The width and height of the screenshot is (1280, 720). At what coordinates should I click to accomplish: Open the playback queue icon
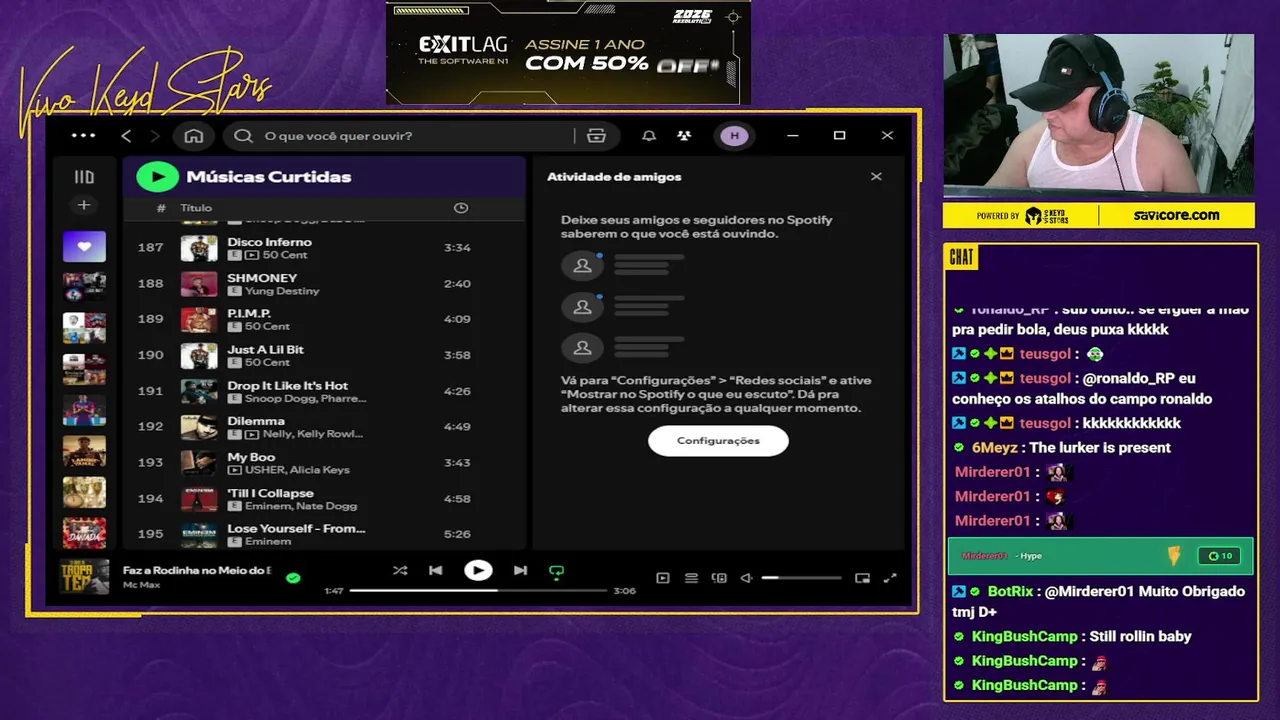[691, 578]
